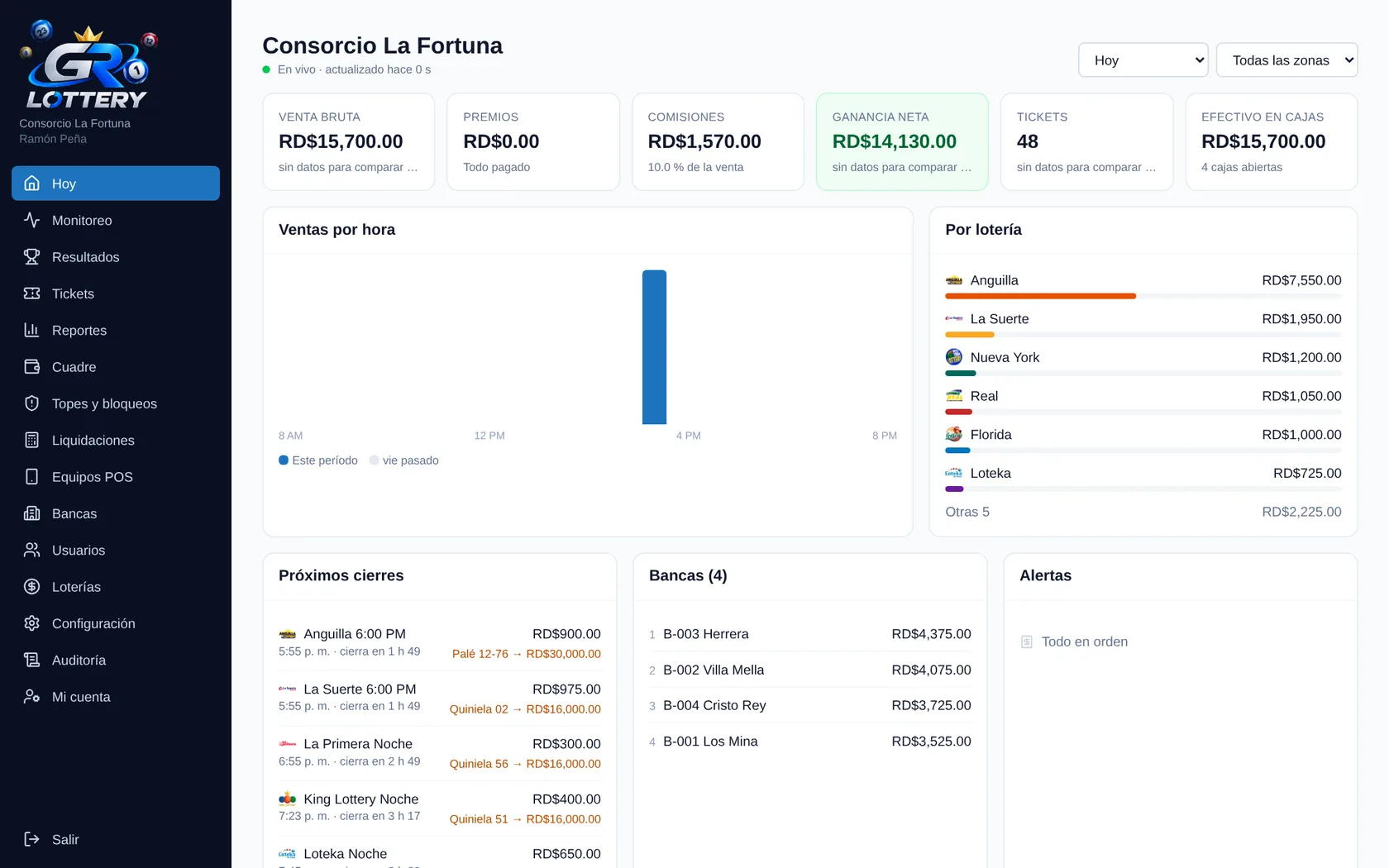Click the GR Lottery logo
Screen dimensions: 1389x868
click(x=88, y=66)
